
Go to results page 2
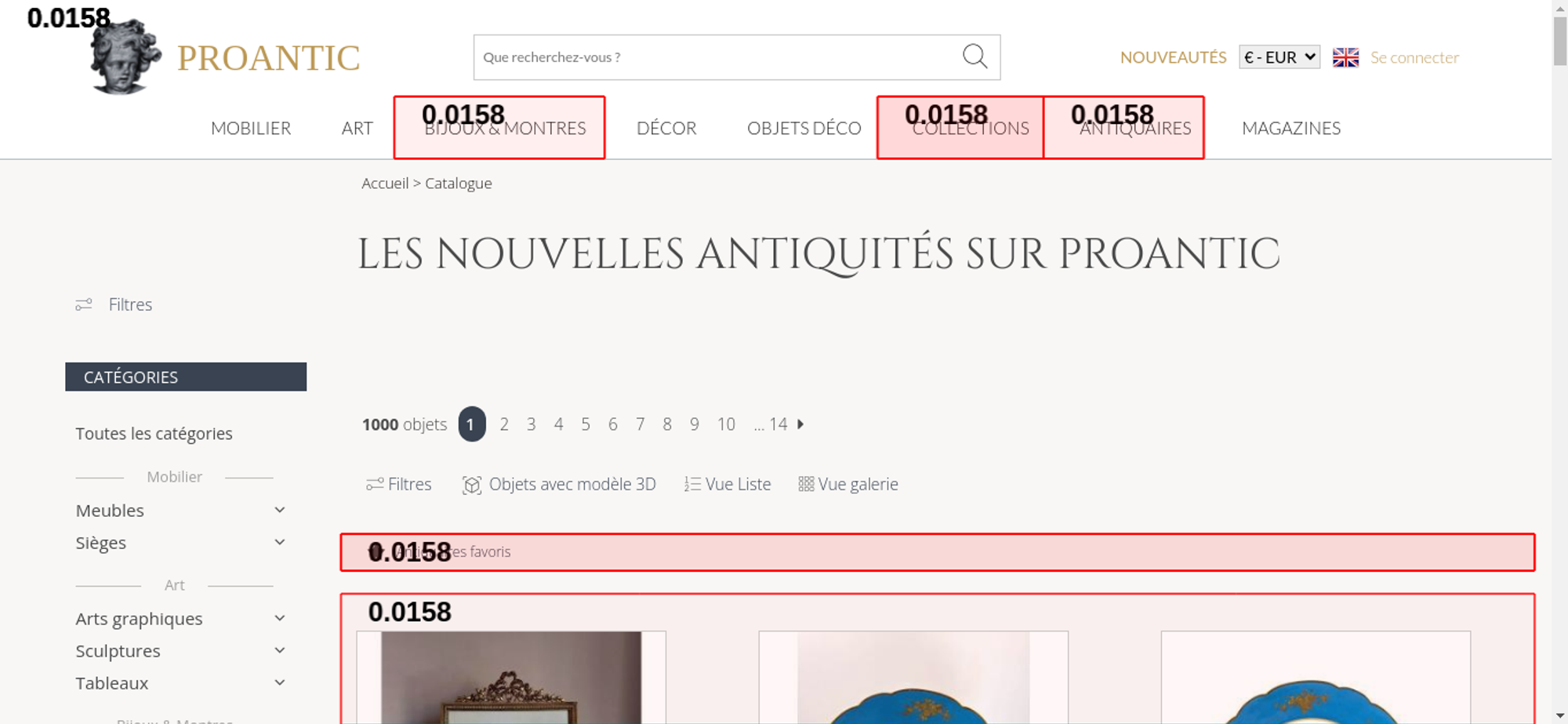click(x=504, y=424)
